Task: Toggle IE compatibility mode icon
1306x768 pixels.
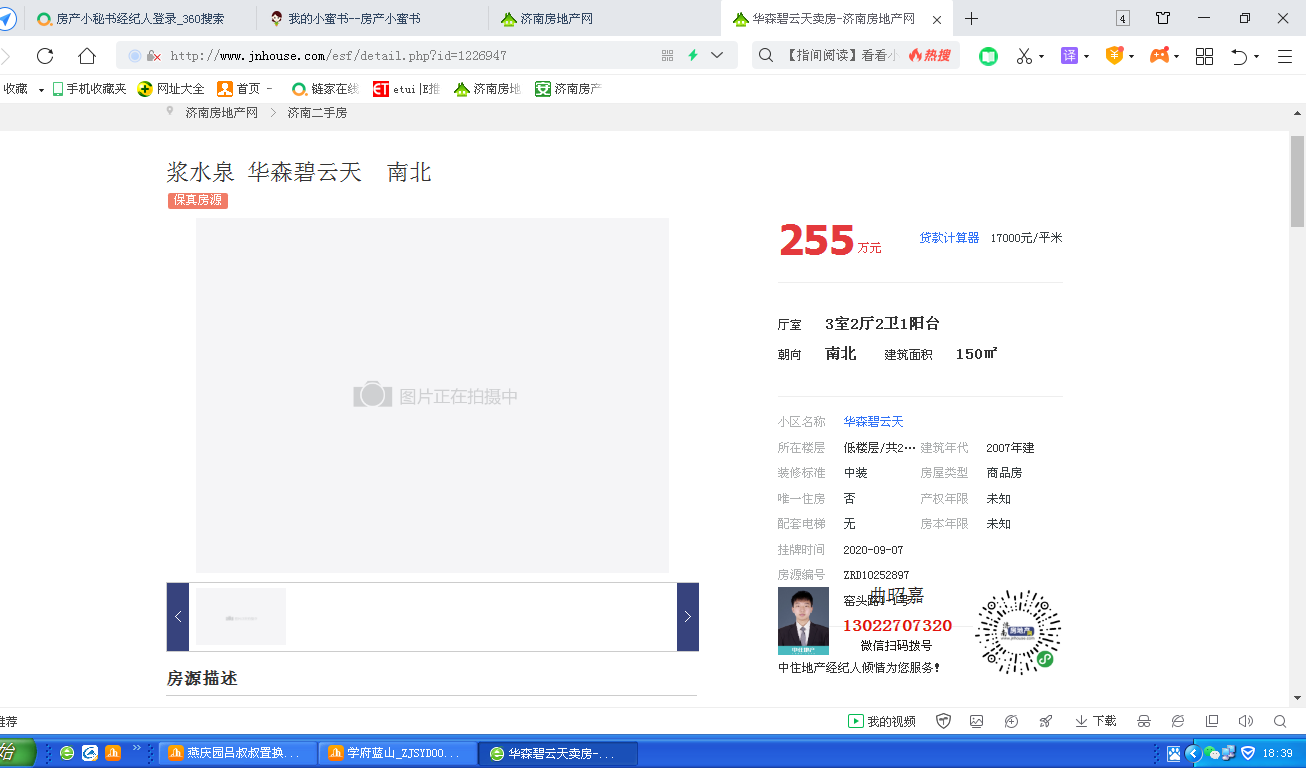Action: click(1177, 720)
